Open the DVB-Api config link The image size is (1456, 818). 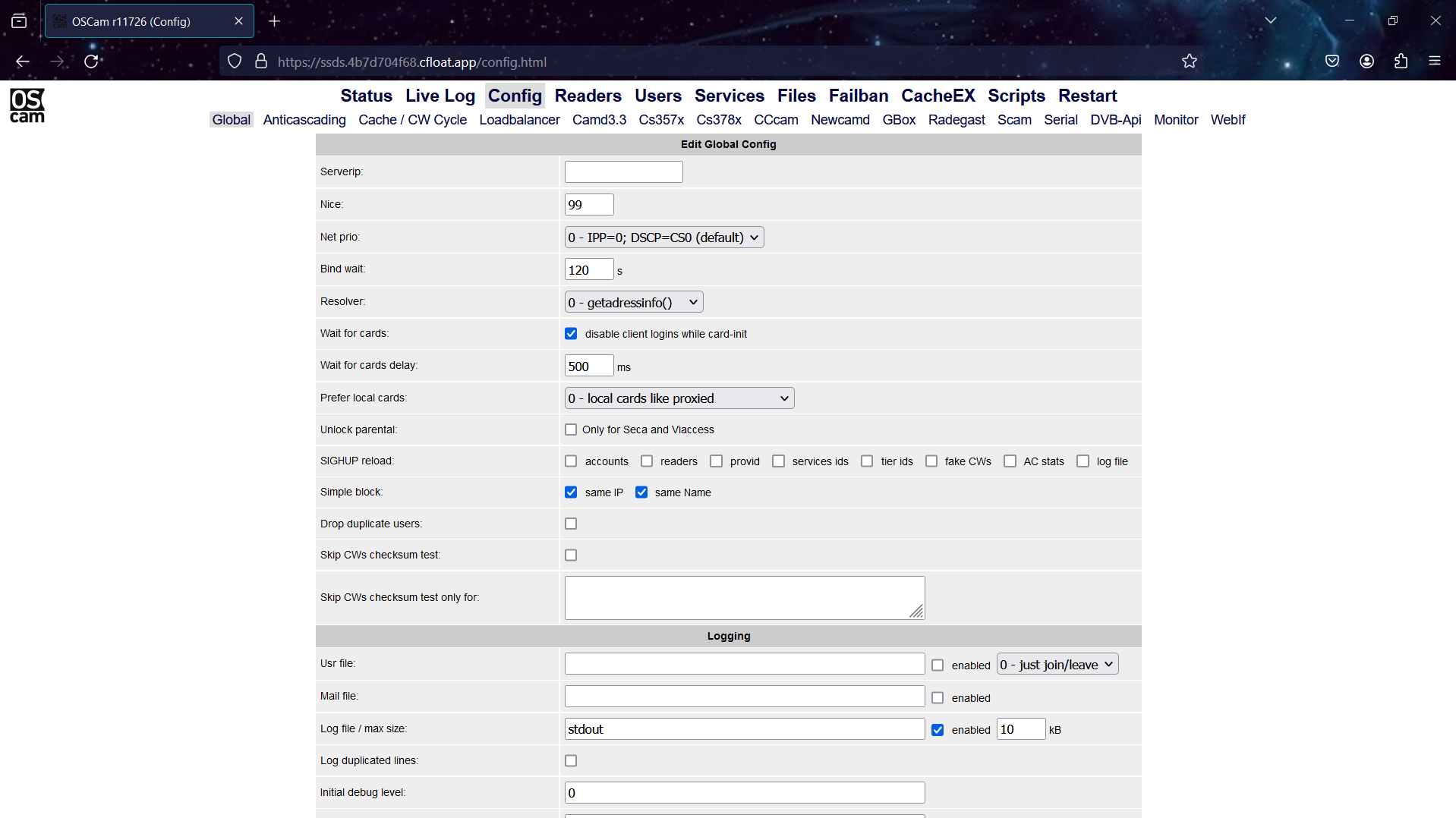[1116, 120]
